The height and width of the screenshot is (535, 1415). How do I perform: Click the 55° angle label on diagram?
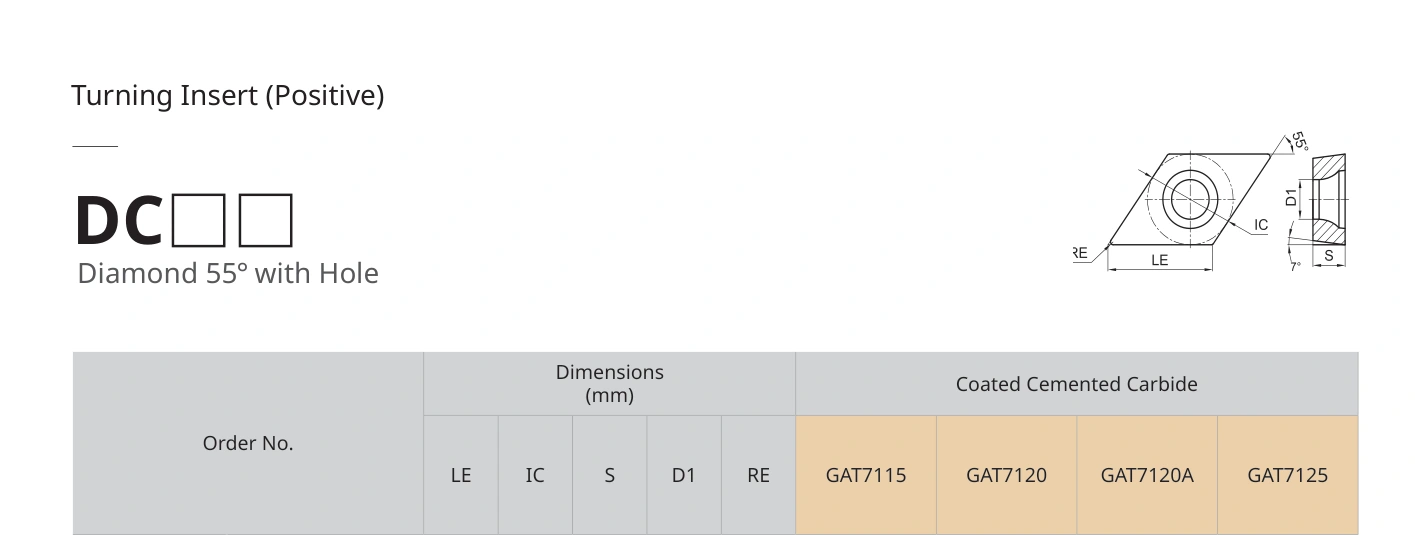(1298, 141)
